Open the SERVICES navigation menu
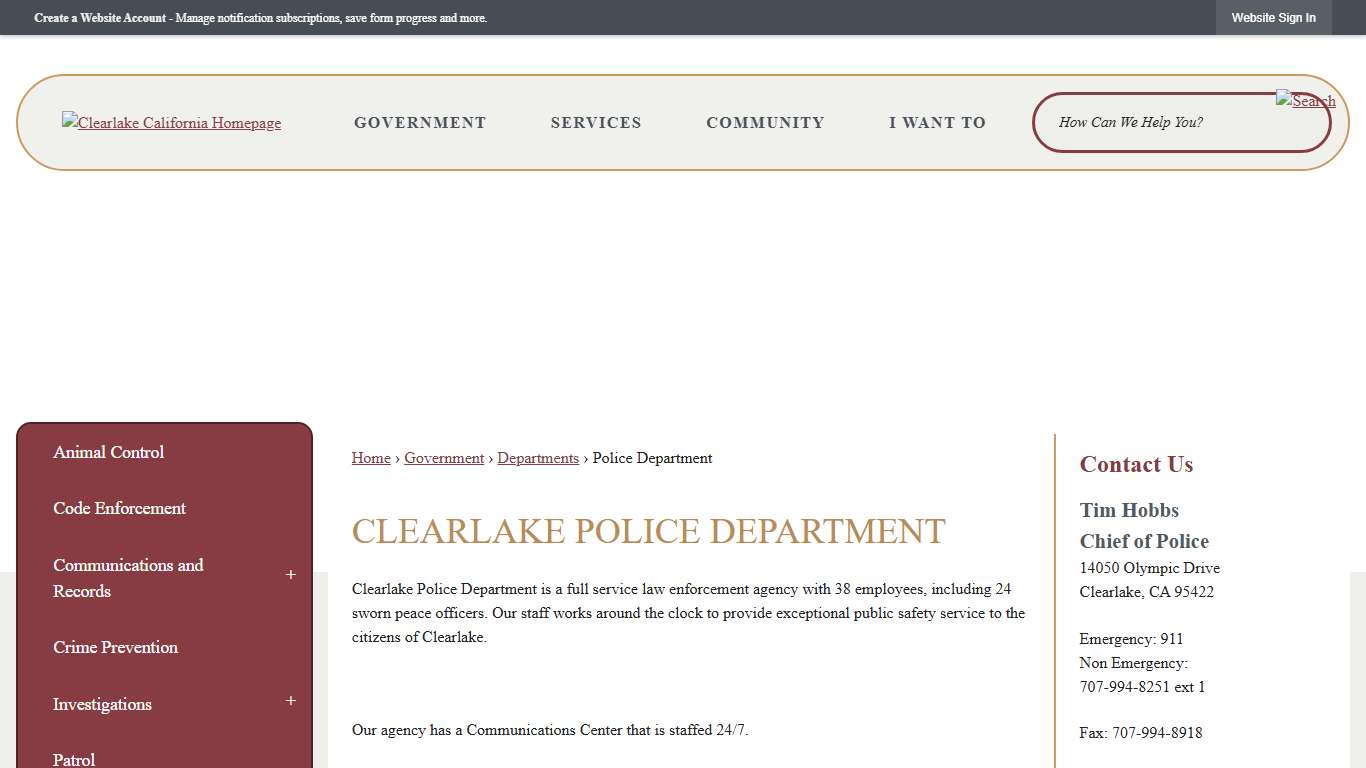 [596, 122]
